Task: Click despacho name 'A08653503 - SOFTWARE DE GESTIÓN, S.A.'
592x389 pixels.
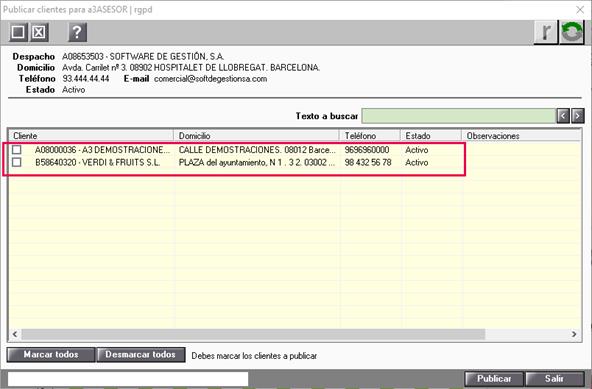Action: pos(143,57)
